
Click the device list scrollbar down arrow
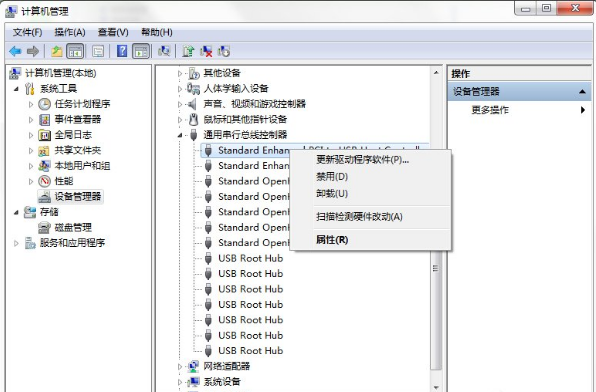[436, 387]
